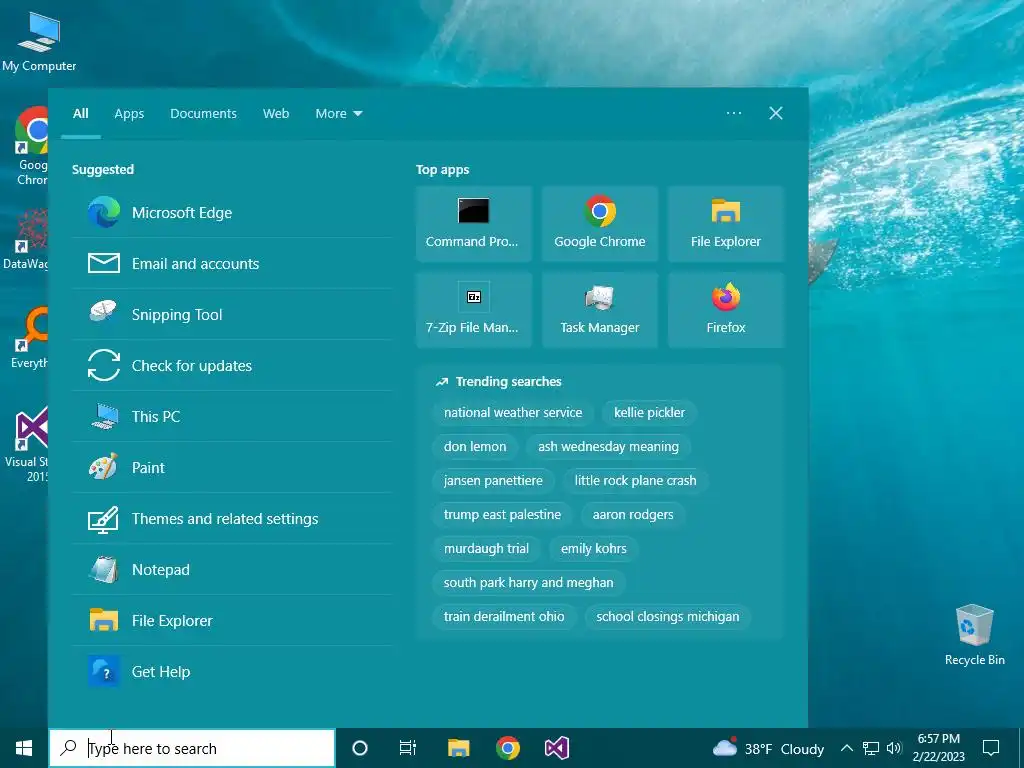Select Visual Studio 2015 desktop shortcut
The image size is (1024, 768).
pos(26,444)
